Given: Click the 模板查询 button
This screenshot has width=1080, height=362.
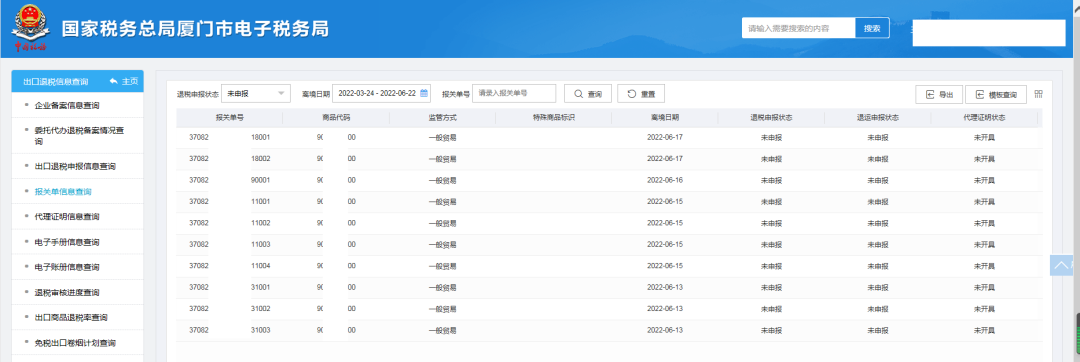Looking at the screenshot, I should tap(996, 94).
